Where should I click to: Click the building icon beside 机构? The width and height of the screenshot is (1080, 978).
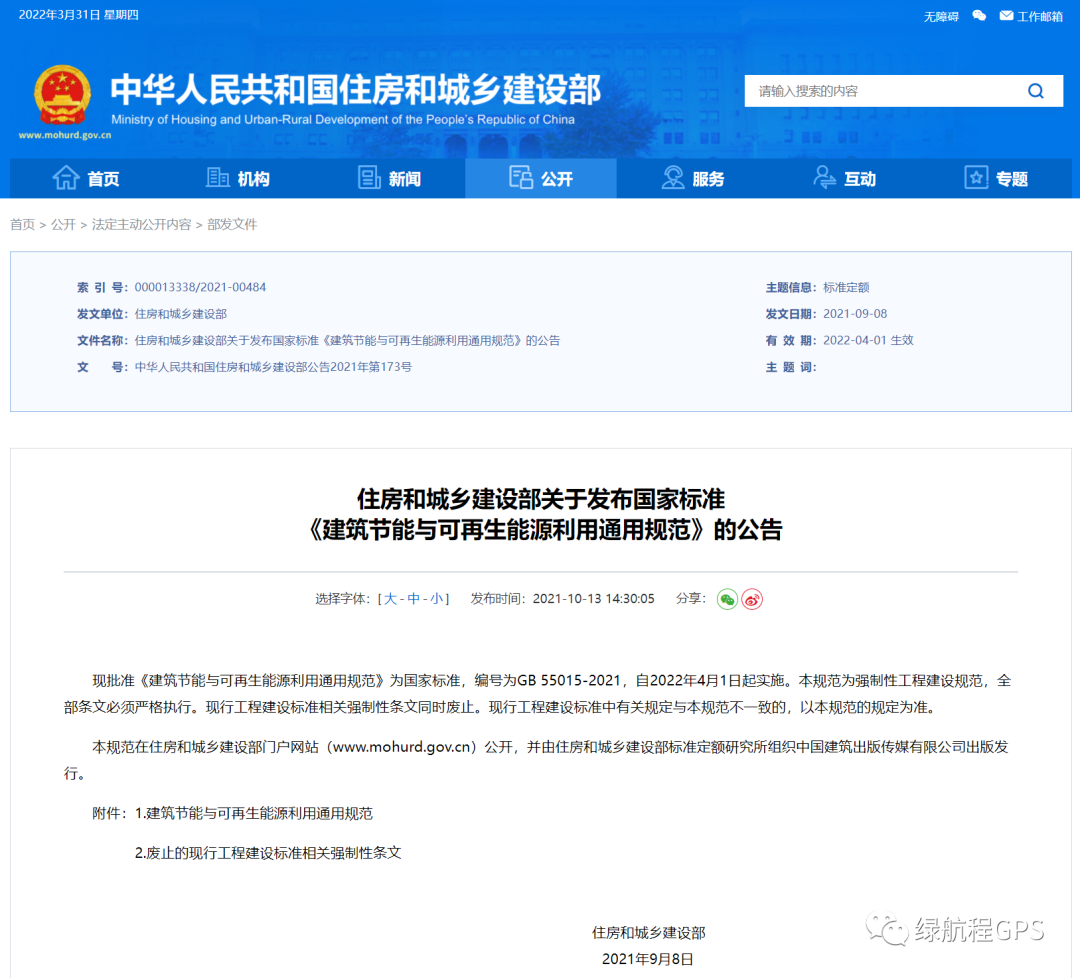[219, 178]
